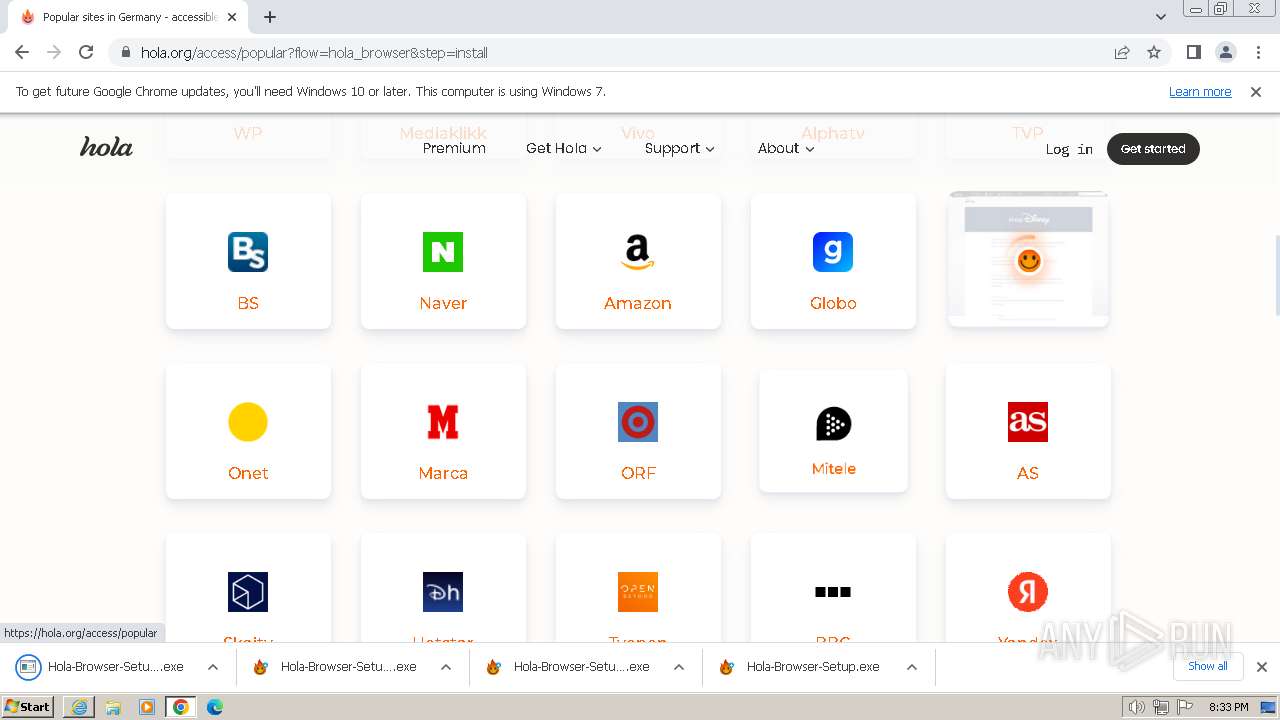Go to the hola logo homepage
1280x720 pixels.
pyautogui.click(x=106, y=148)
